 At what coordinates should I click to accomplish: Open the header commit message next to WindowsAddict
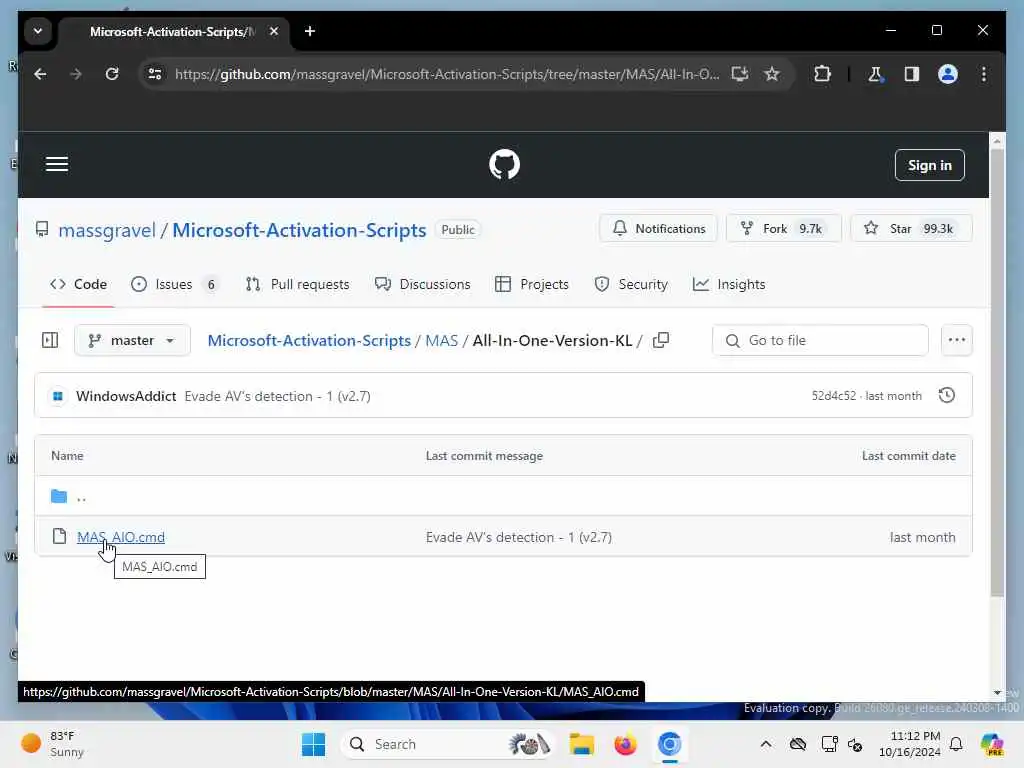point(278,396)
